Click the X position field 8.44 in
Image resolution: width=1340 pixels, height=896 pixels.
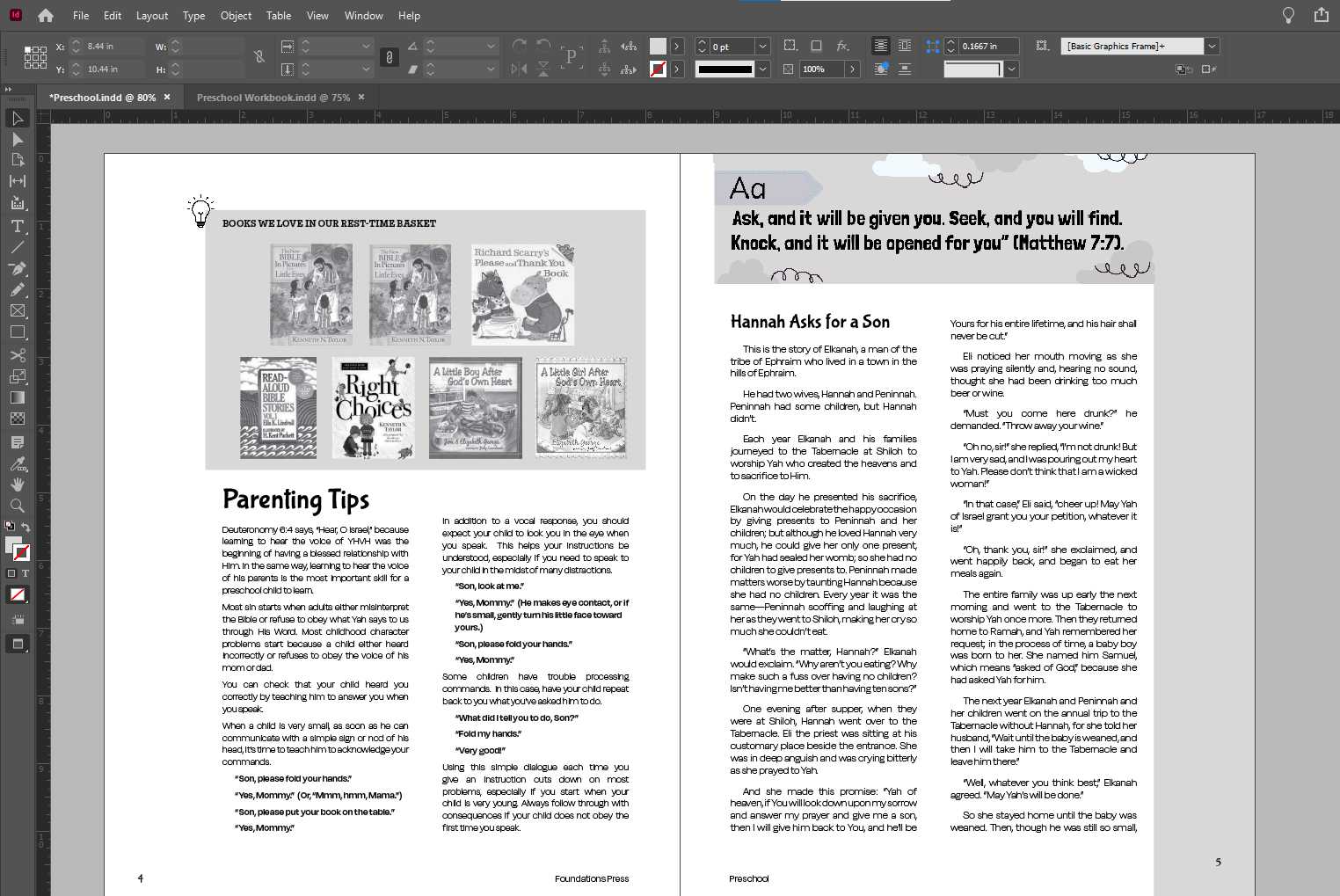coord(114,46)
